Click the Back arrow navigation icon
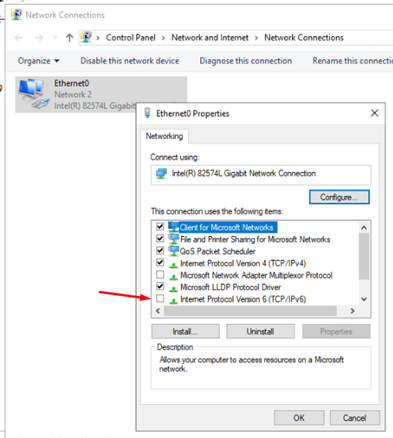Image resolution: width=393 pixels, height=438 pixels. [x=19, y=38]
